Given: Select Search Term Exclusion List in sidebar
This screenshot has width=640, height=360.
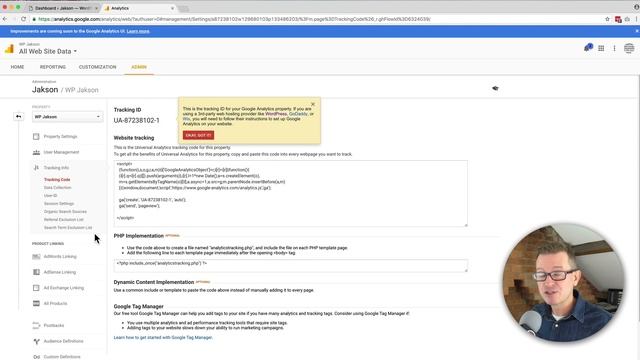Looking at the screenshot, I should click(x=68, y=228).
